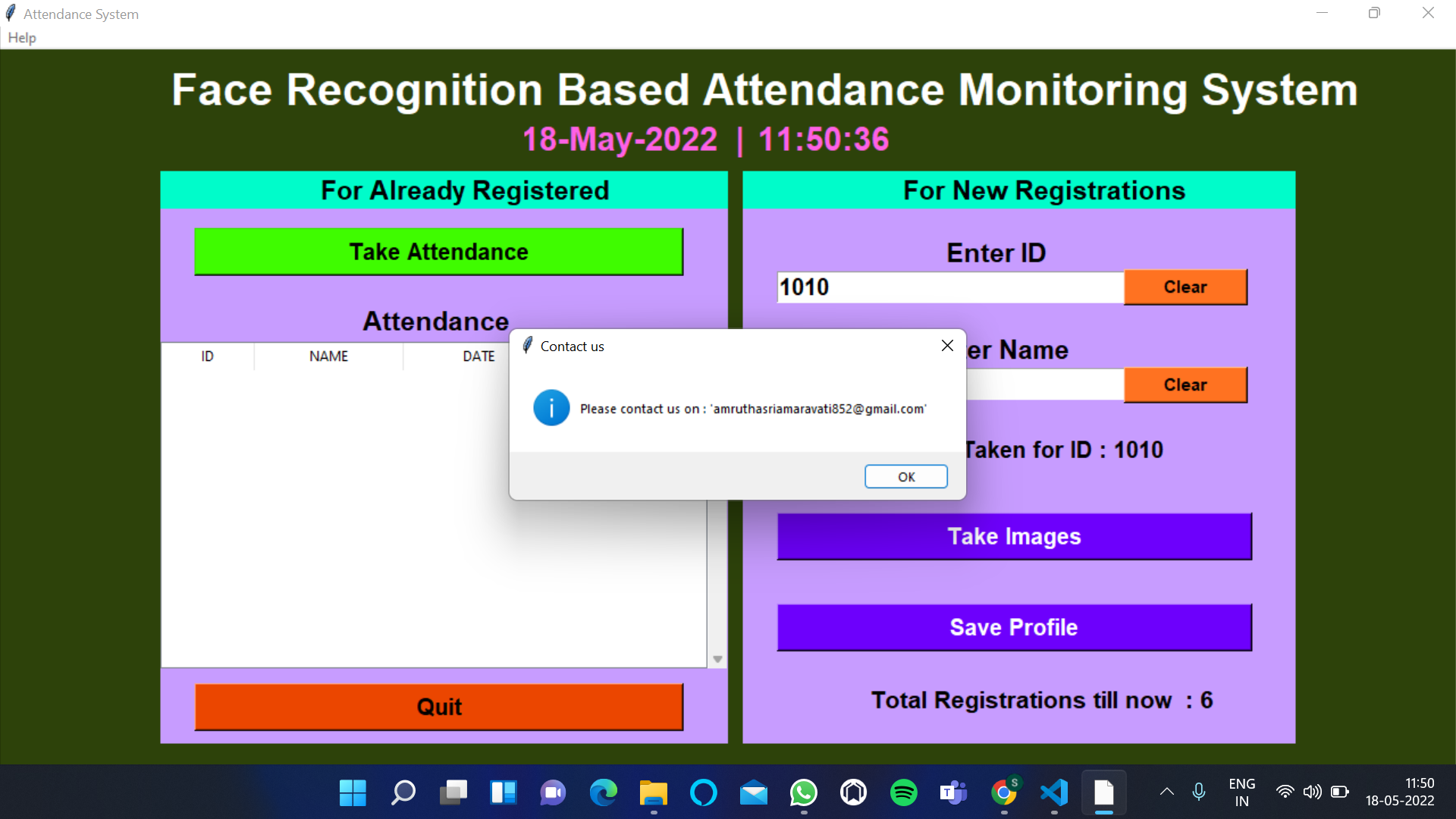This screenshot has width=1456, height=819.
Task: Open WhatsApp from the taskbar
Action: (x=803, y=793)
